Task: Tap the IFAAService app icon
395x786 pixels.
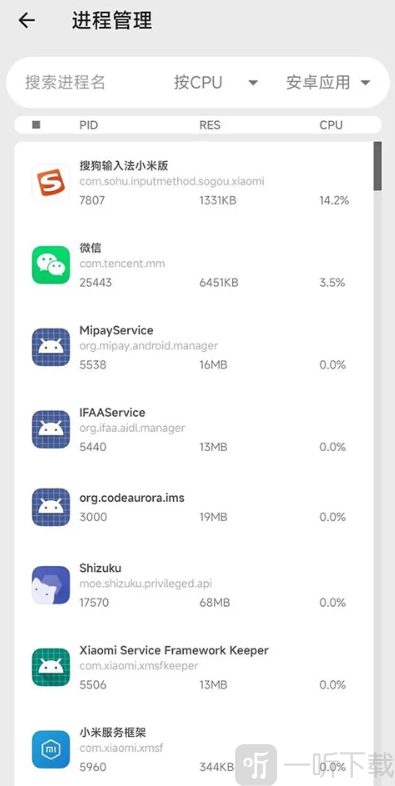Action: 51,430
